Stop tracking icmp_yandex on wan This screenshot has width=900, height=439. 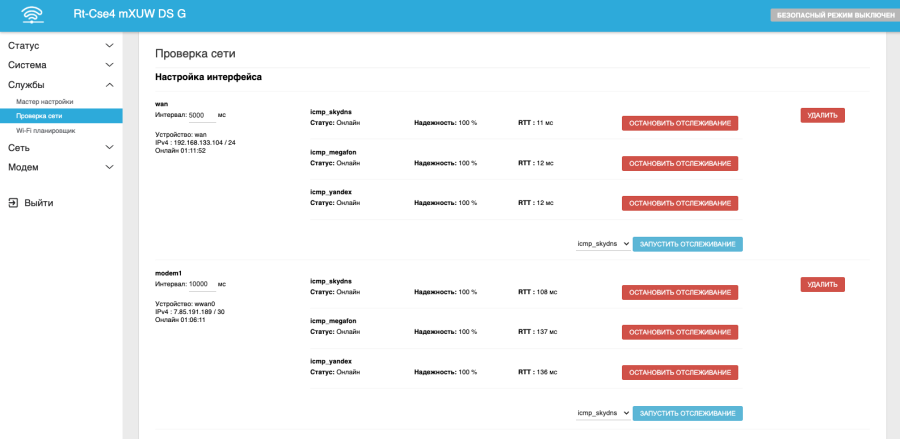click(680, 203)
